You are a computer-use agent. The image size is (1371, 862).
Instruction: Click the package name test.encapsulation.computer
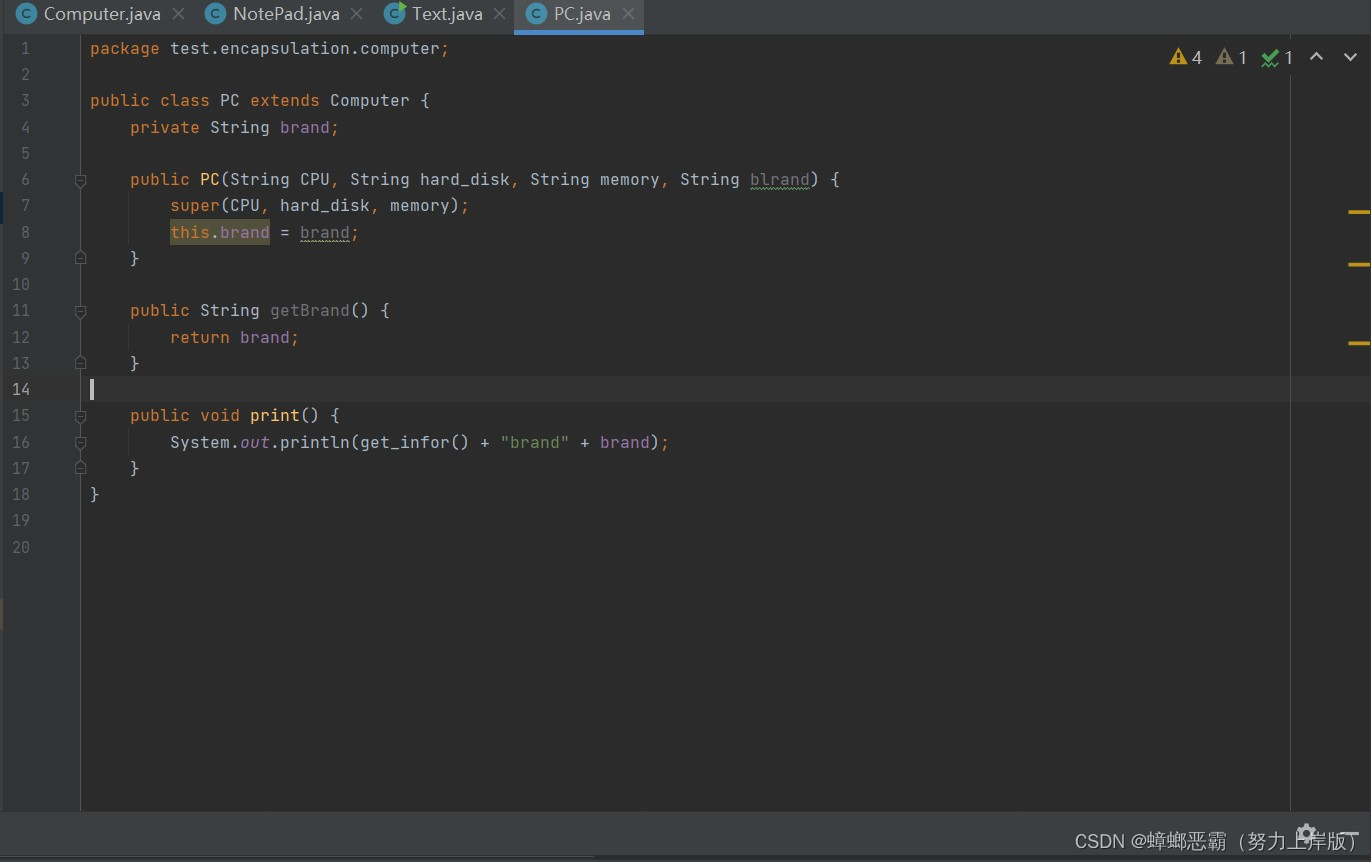pos(305,49)
